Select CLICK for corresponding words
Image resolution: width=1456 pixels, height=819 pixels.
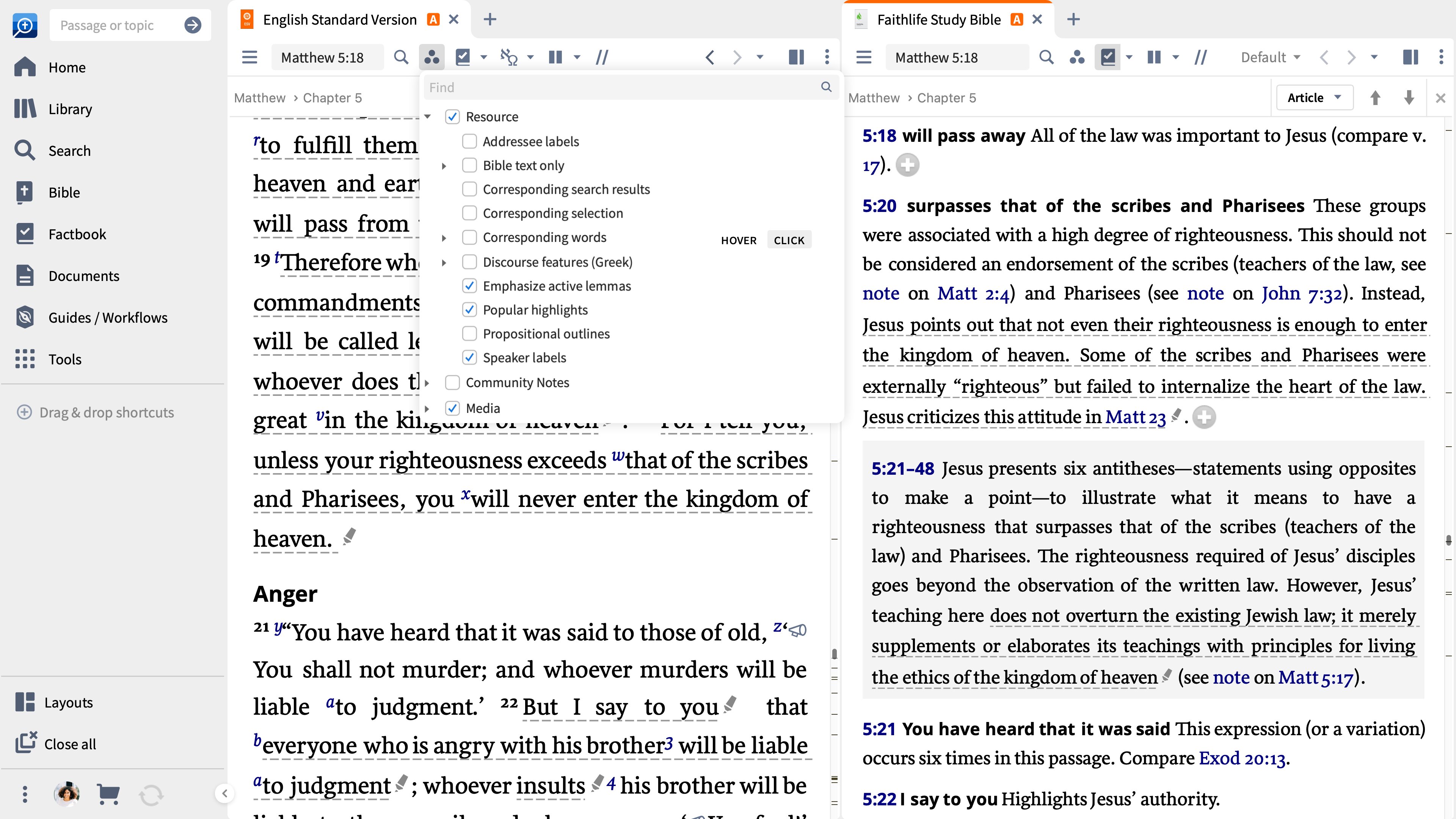(789, 240)
